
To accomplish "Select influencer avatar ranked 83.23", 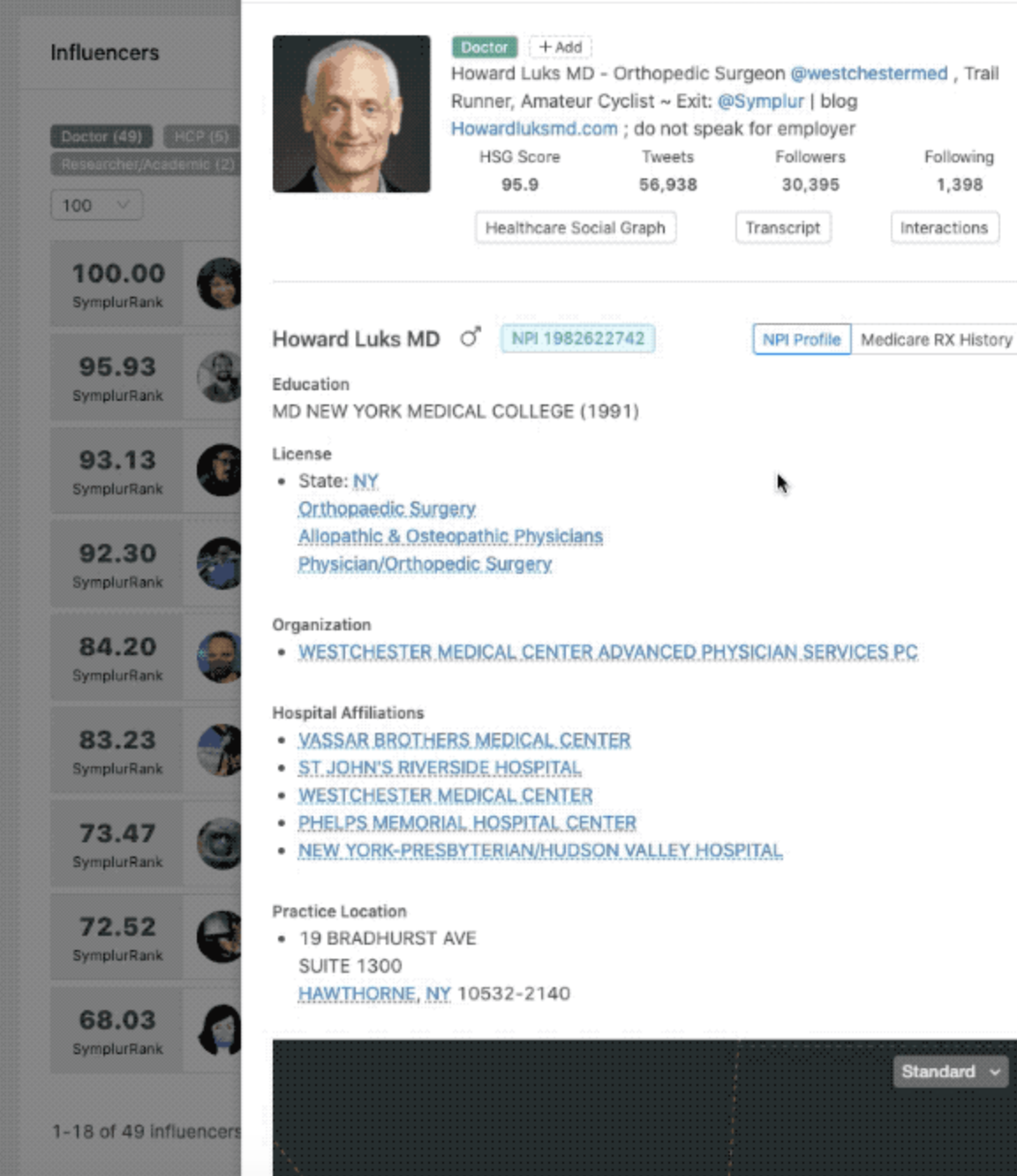I will click(219, 750).
